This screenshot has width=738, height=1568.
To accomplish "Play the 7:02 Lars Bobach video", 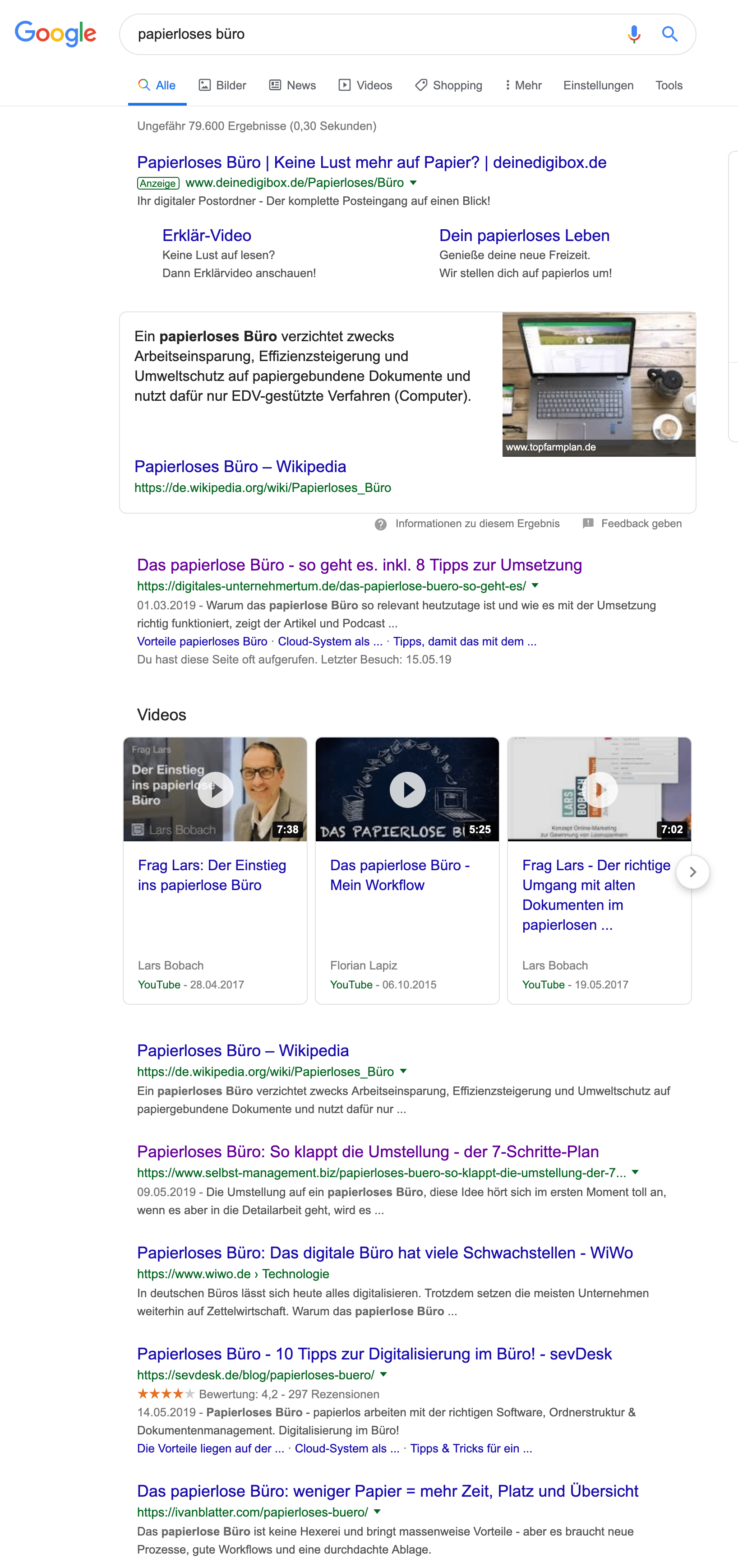I will [x=599, y=789].
